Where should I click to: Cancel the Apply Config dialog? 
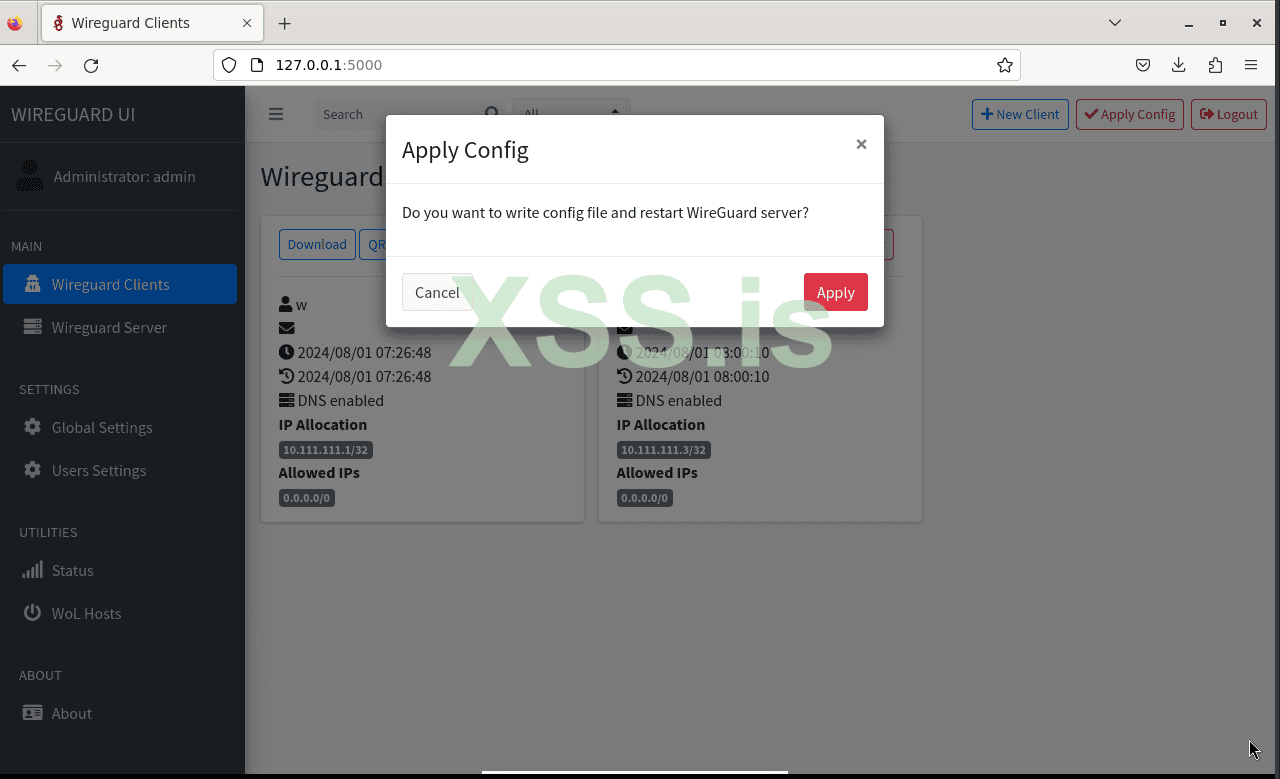(x=437, y=291)
